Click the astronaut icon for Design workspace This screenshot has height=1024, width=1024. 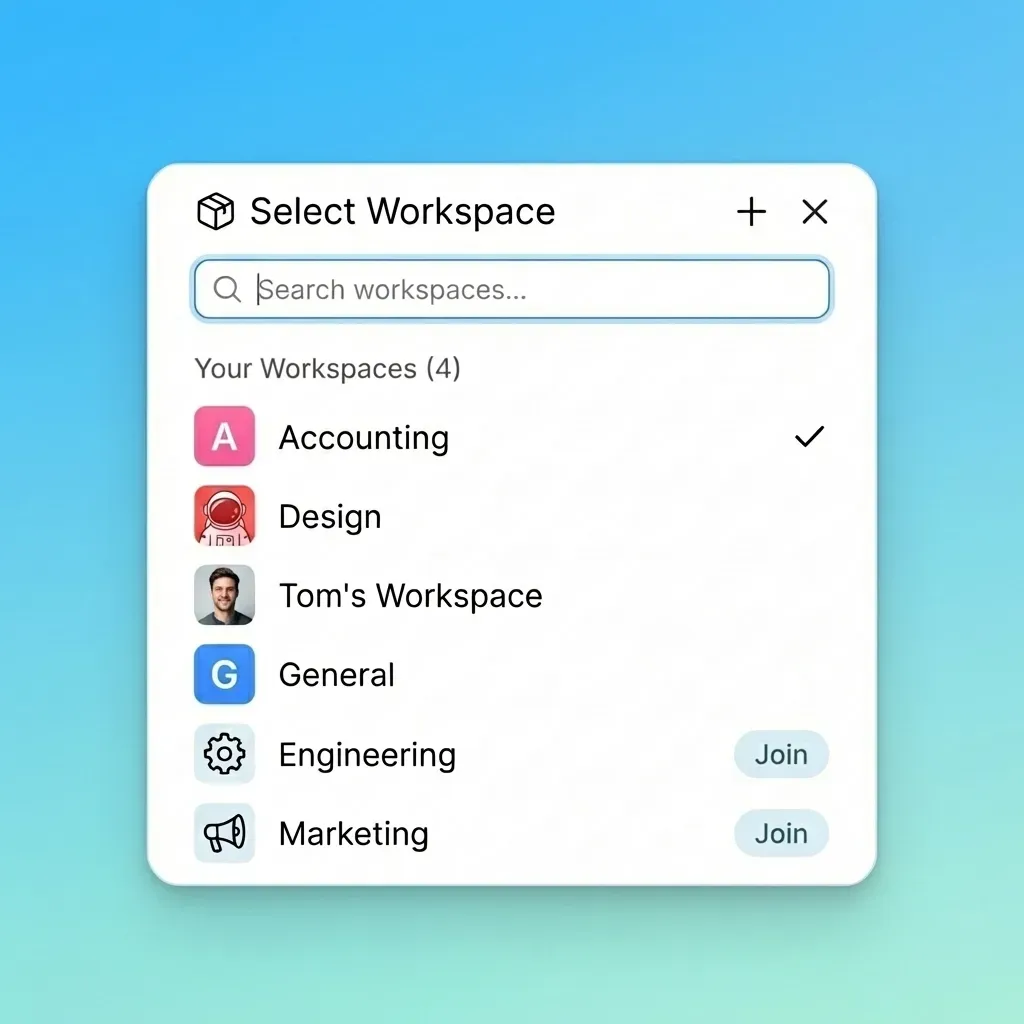click(224, 516)
